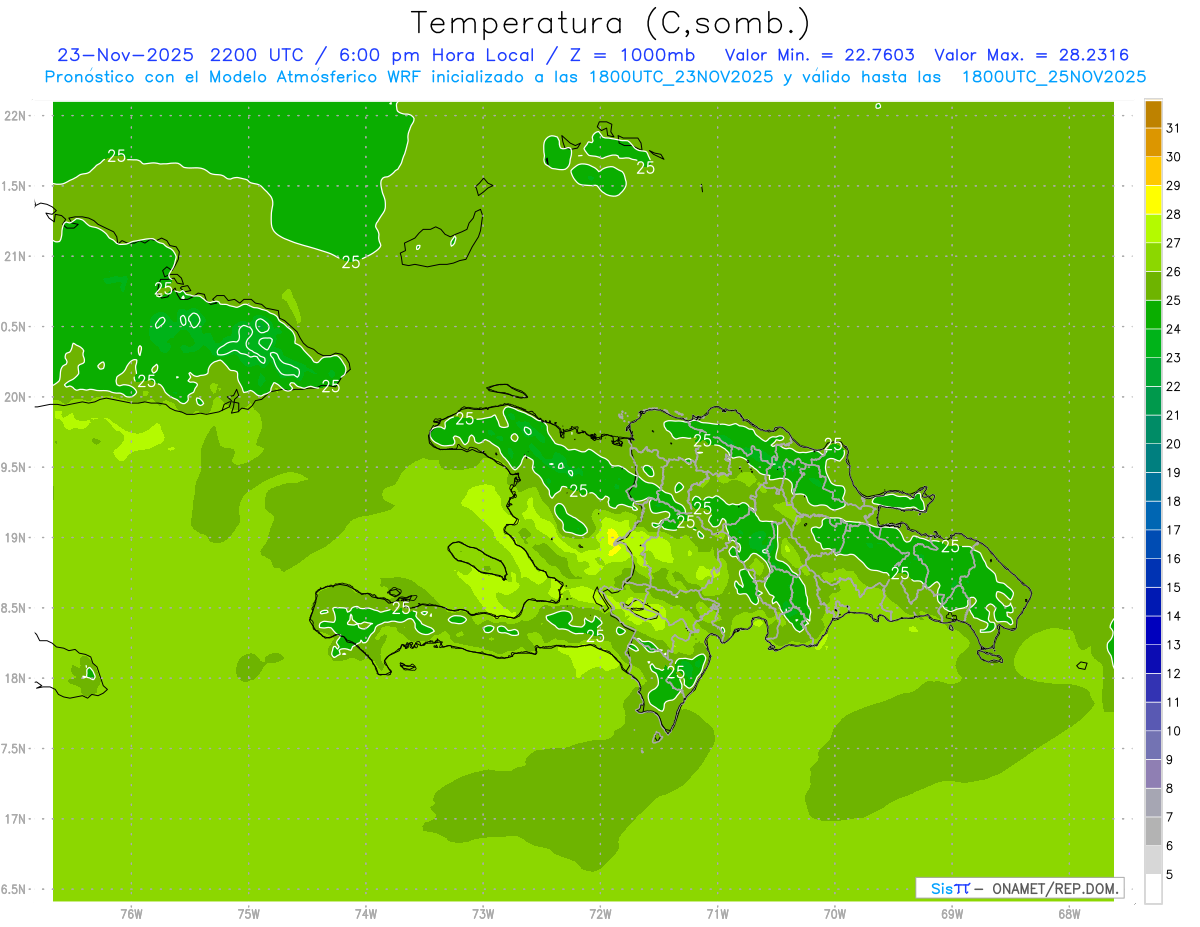
Task: Click legend value '31' label
Action: (x=1173, y=128)
